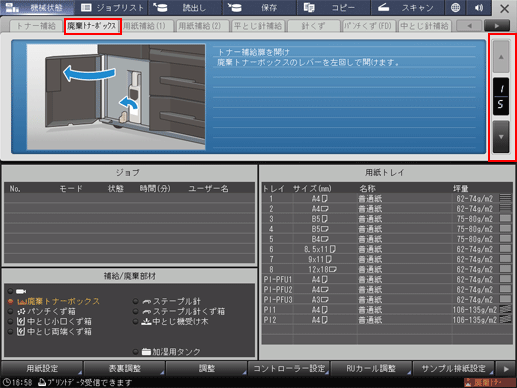
Task: Click the 坪量 weight column header
Action: point(460,189)
